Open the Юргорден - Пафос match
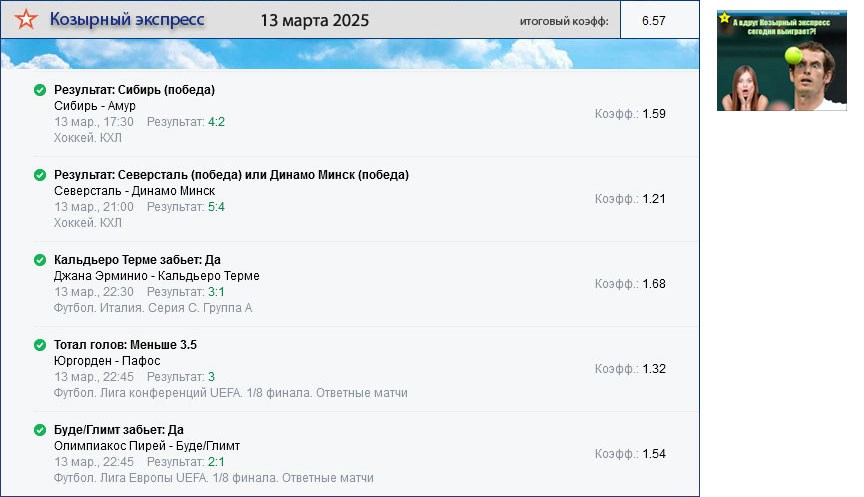 (107, 361)
